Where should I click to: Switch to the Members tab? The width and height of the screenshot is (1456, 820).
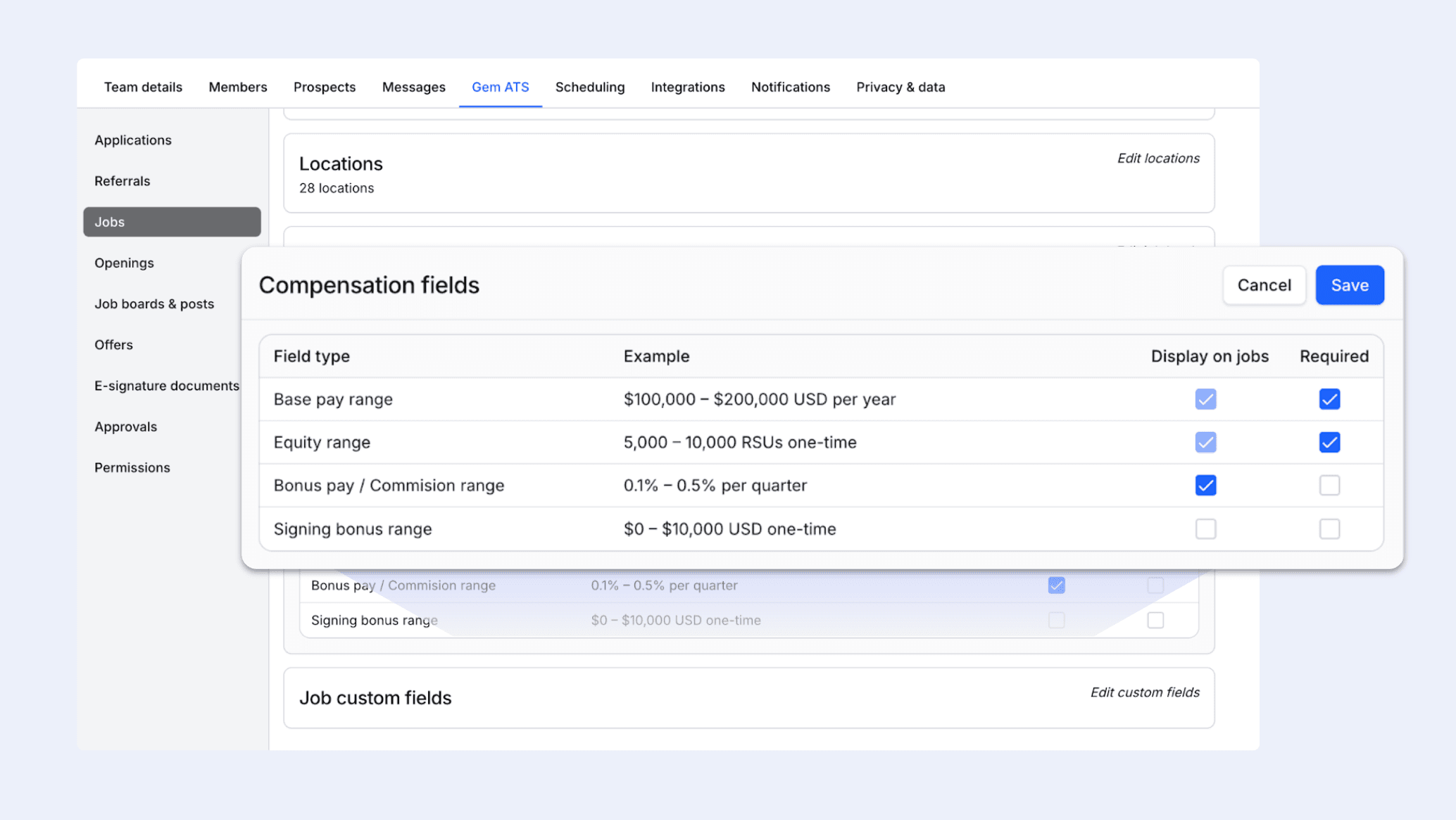[x=237, y=87]
